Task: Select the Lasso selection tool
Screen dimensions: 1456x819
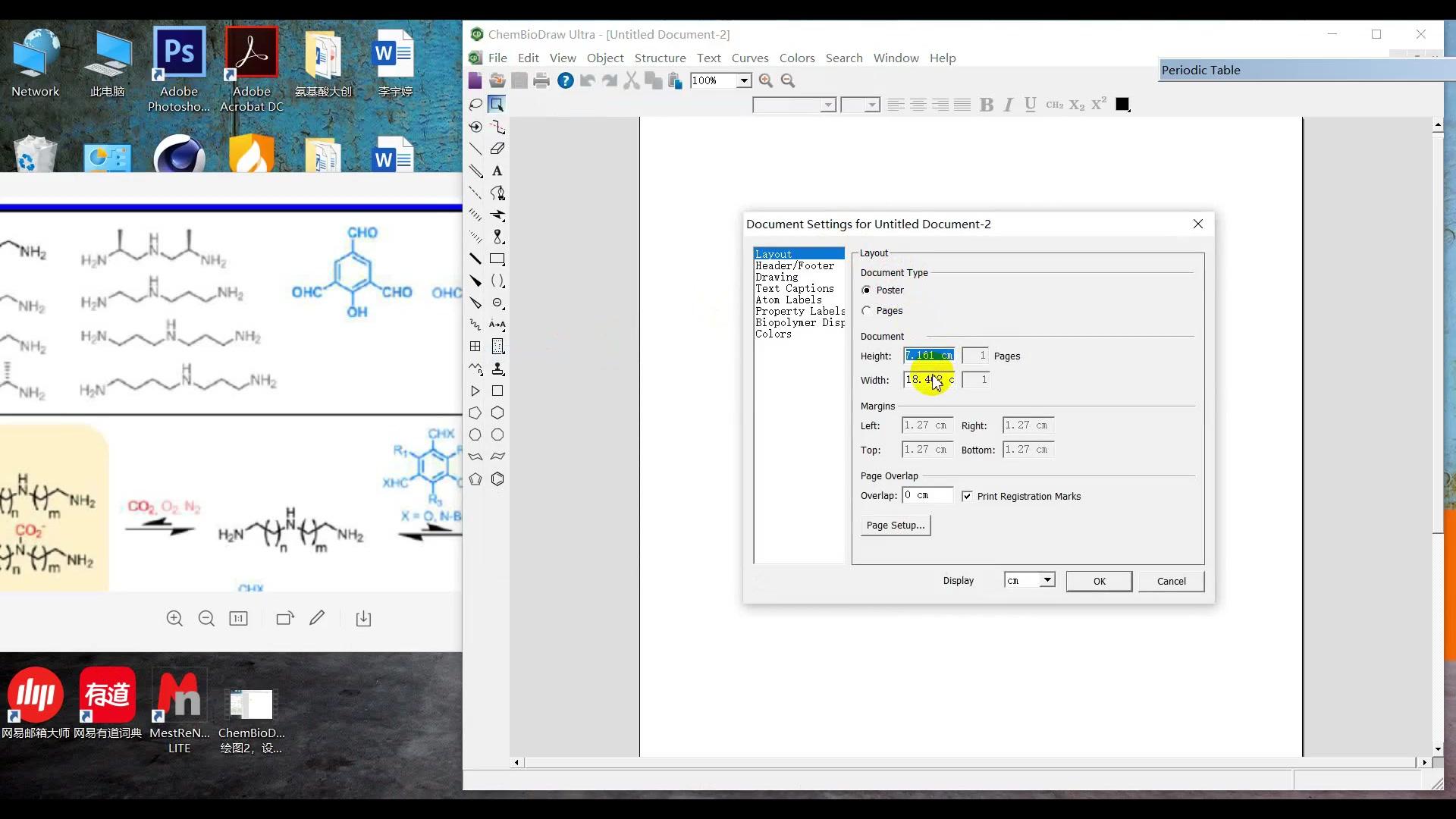Action: pos(476,105)
